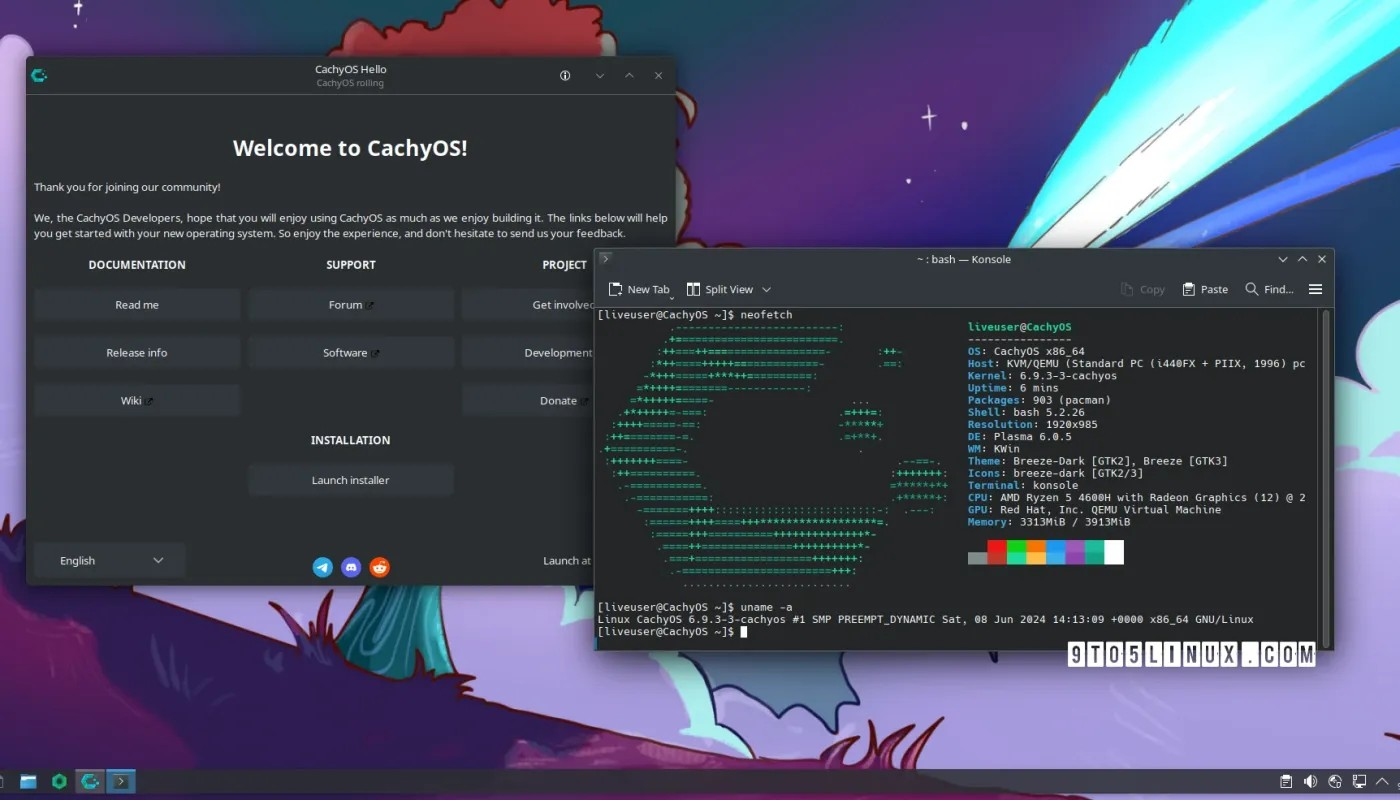Click Split View in Konsole toolbar

pos(720,289)
